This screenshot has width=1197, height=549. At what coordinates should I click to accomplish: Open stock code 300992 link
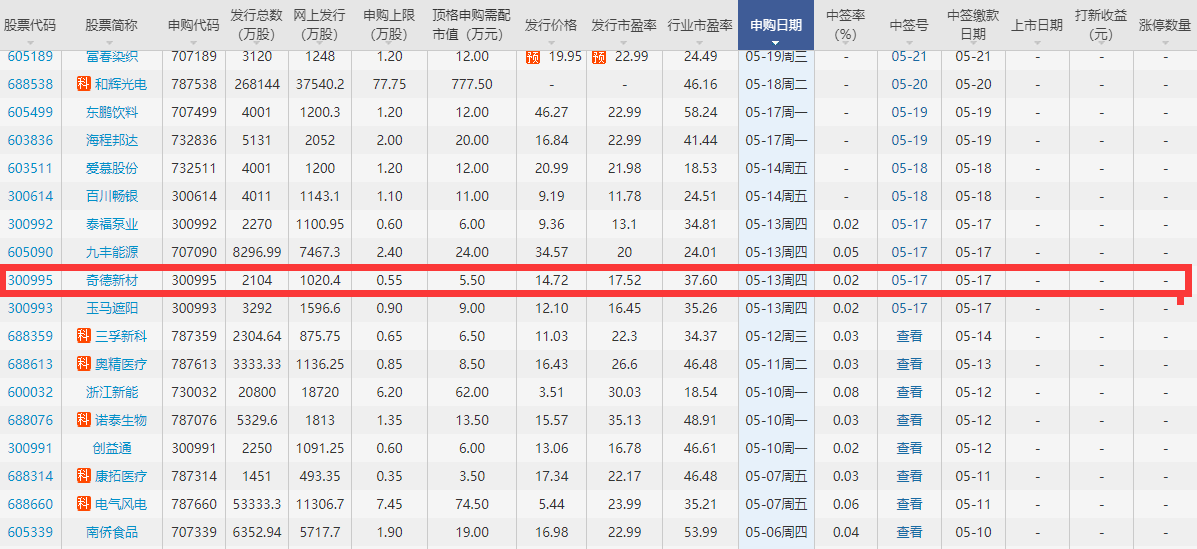click(30, 224)
